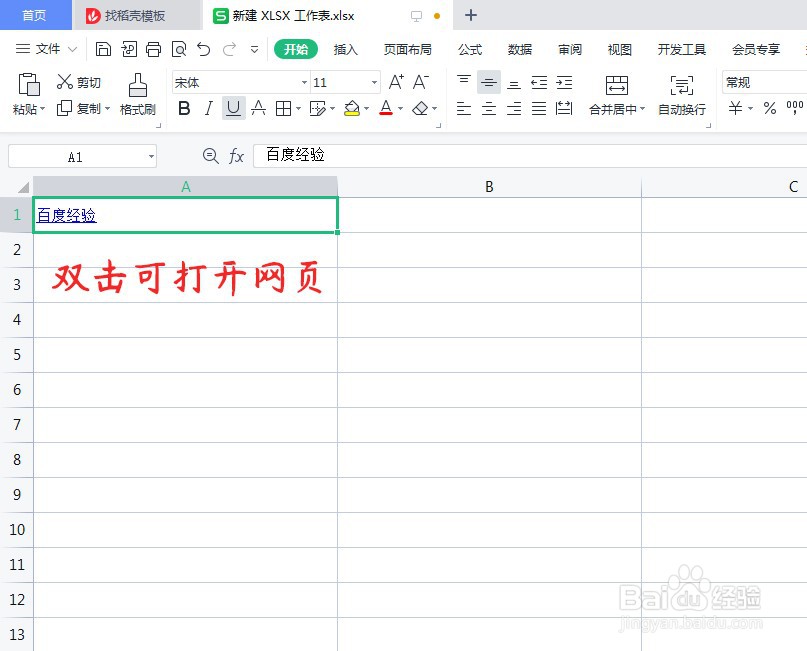807x651 pixels.
Task: Toggle Italic formatting
Action: [x=208, y=108]
